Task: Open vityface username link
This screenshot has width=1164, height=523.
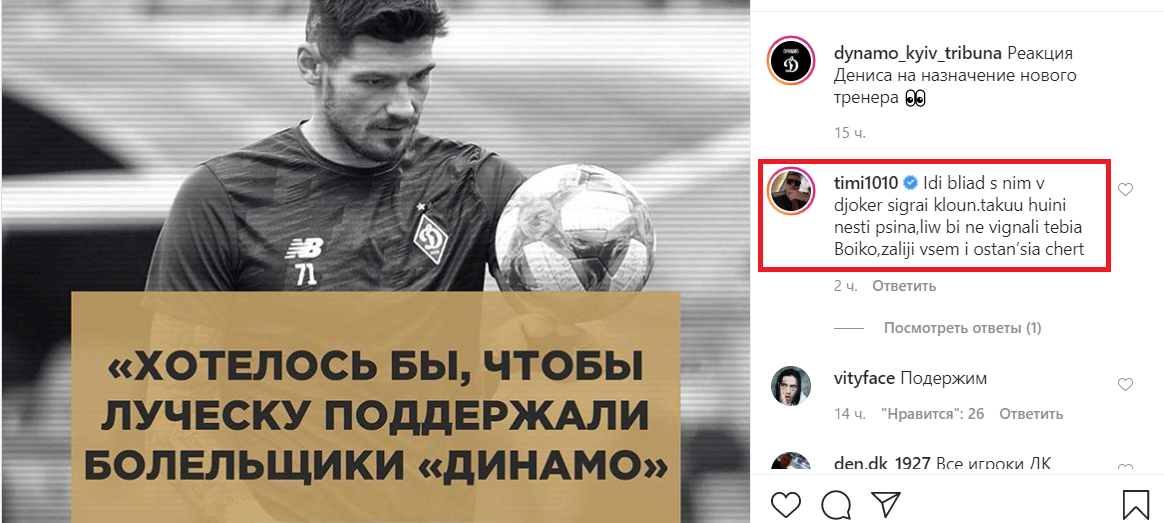Action: tap(864, 378)
